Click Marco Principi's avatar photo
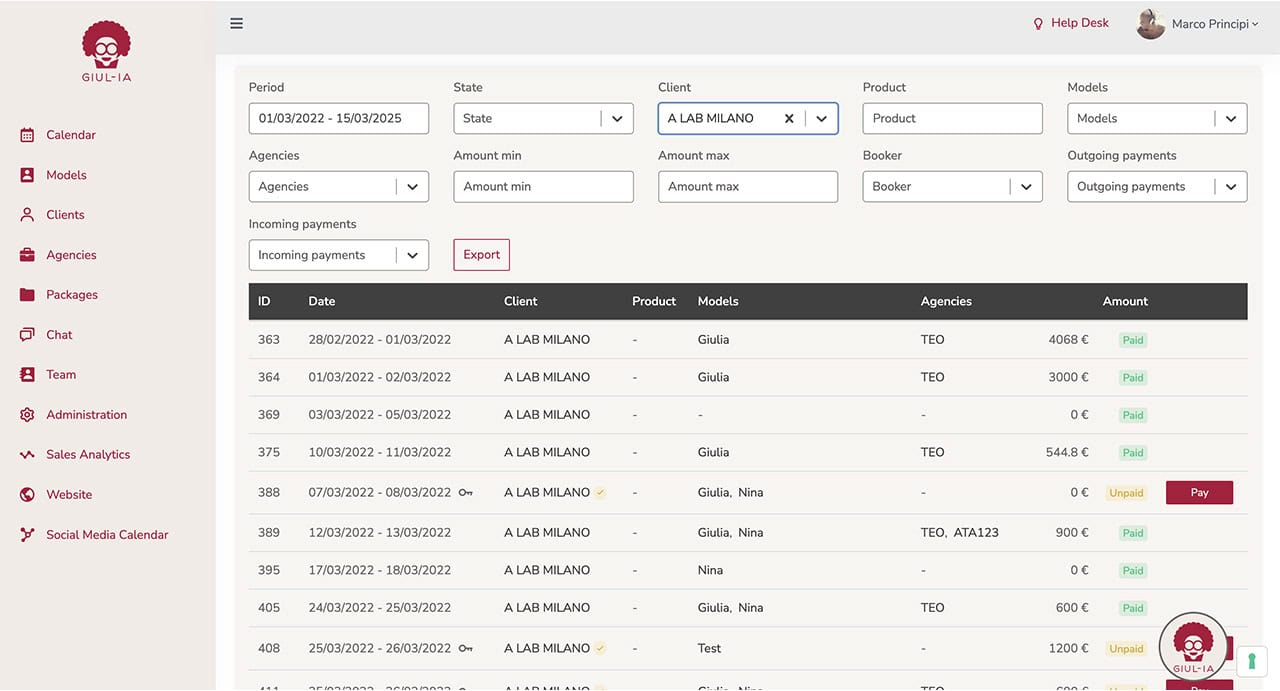 pyautogui.click(x=1151, y=24)
